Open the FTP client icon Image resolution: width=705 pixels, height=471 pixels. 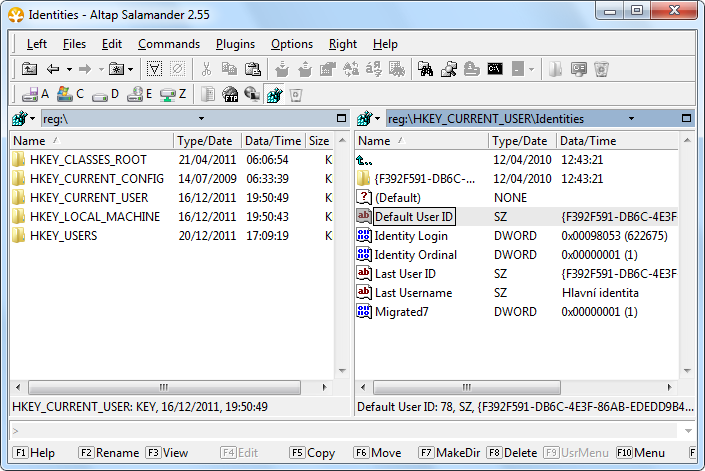(x=230, y=94)
